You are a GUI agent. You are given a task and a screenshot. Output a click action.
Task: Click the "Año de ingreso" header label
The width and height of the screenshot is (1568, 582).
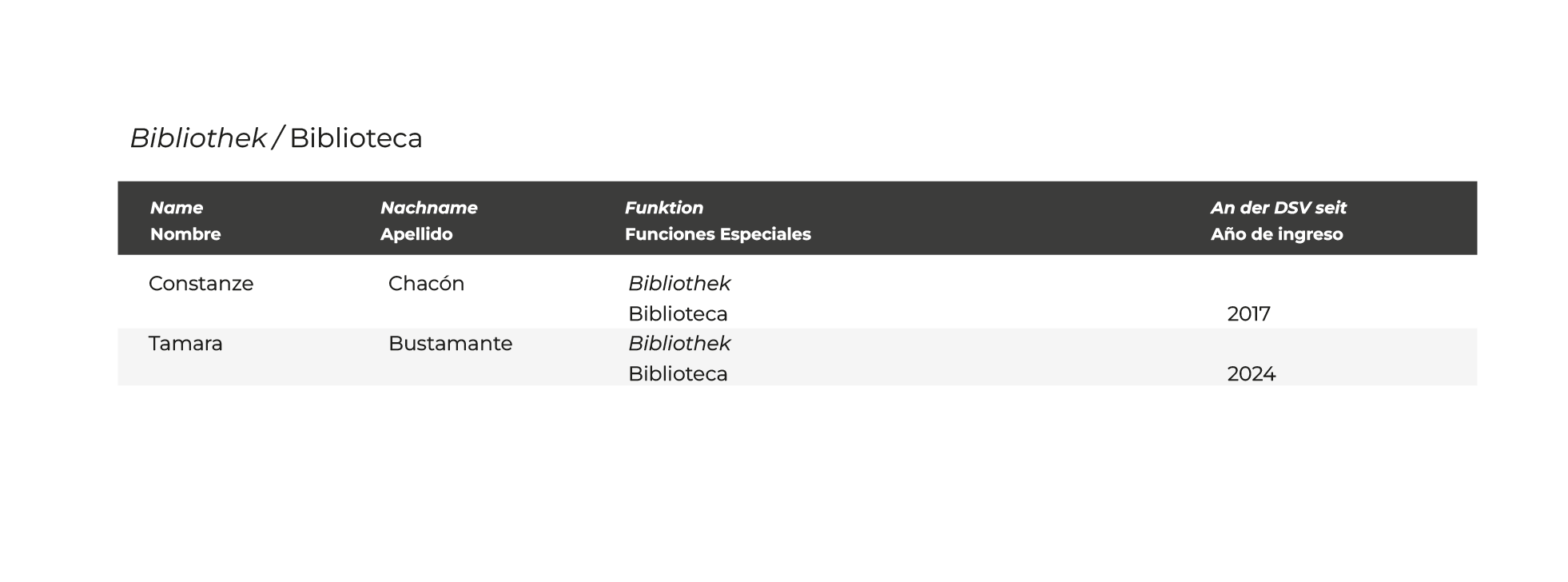point(1276,234)
